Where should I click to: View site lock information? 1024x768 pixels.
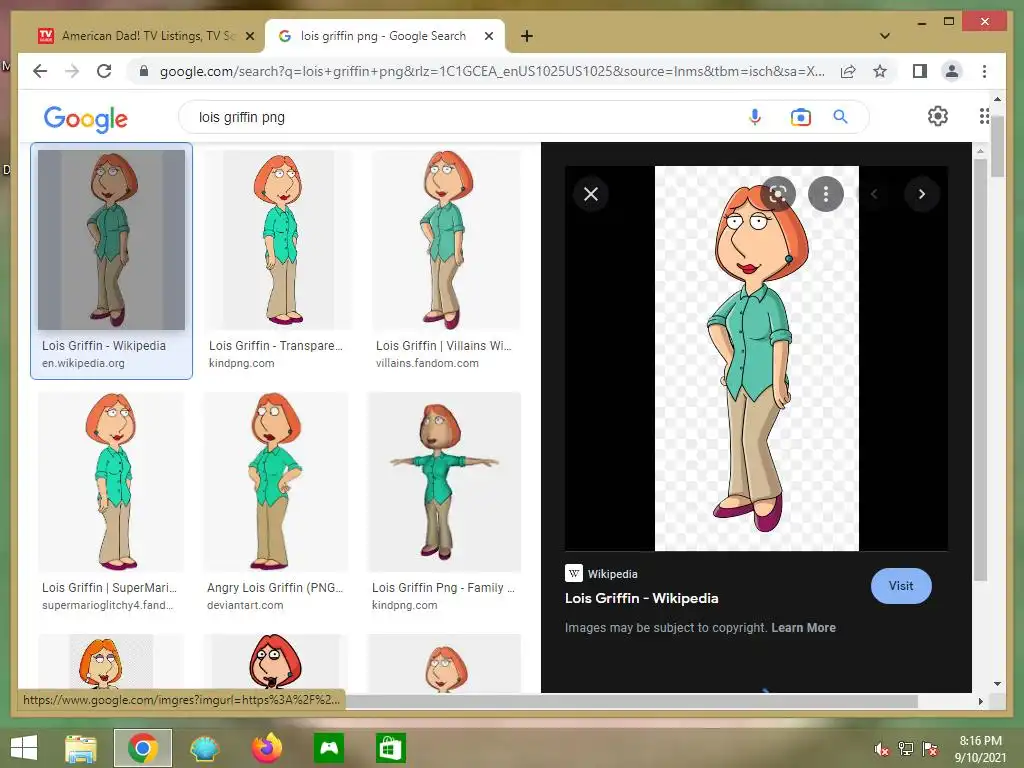(144, 71)
